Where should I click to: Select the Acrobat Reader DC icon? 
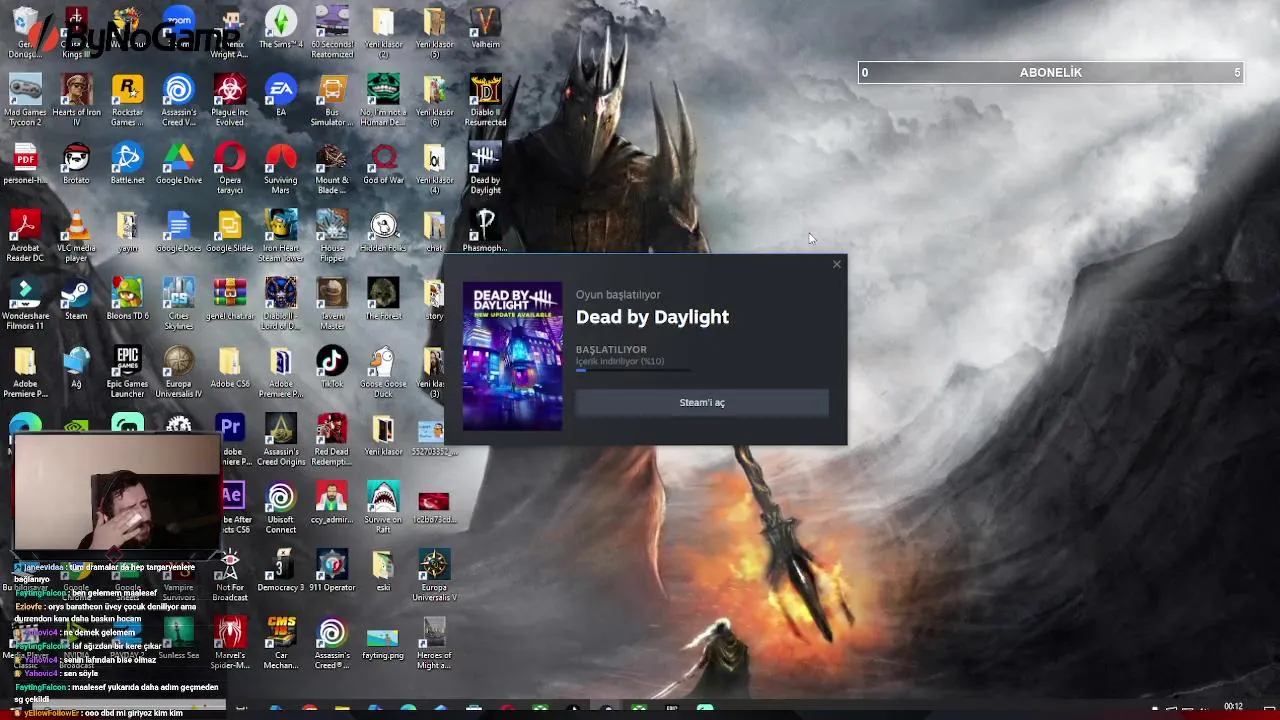(x=25, y=237)
